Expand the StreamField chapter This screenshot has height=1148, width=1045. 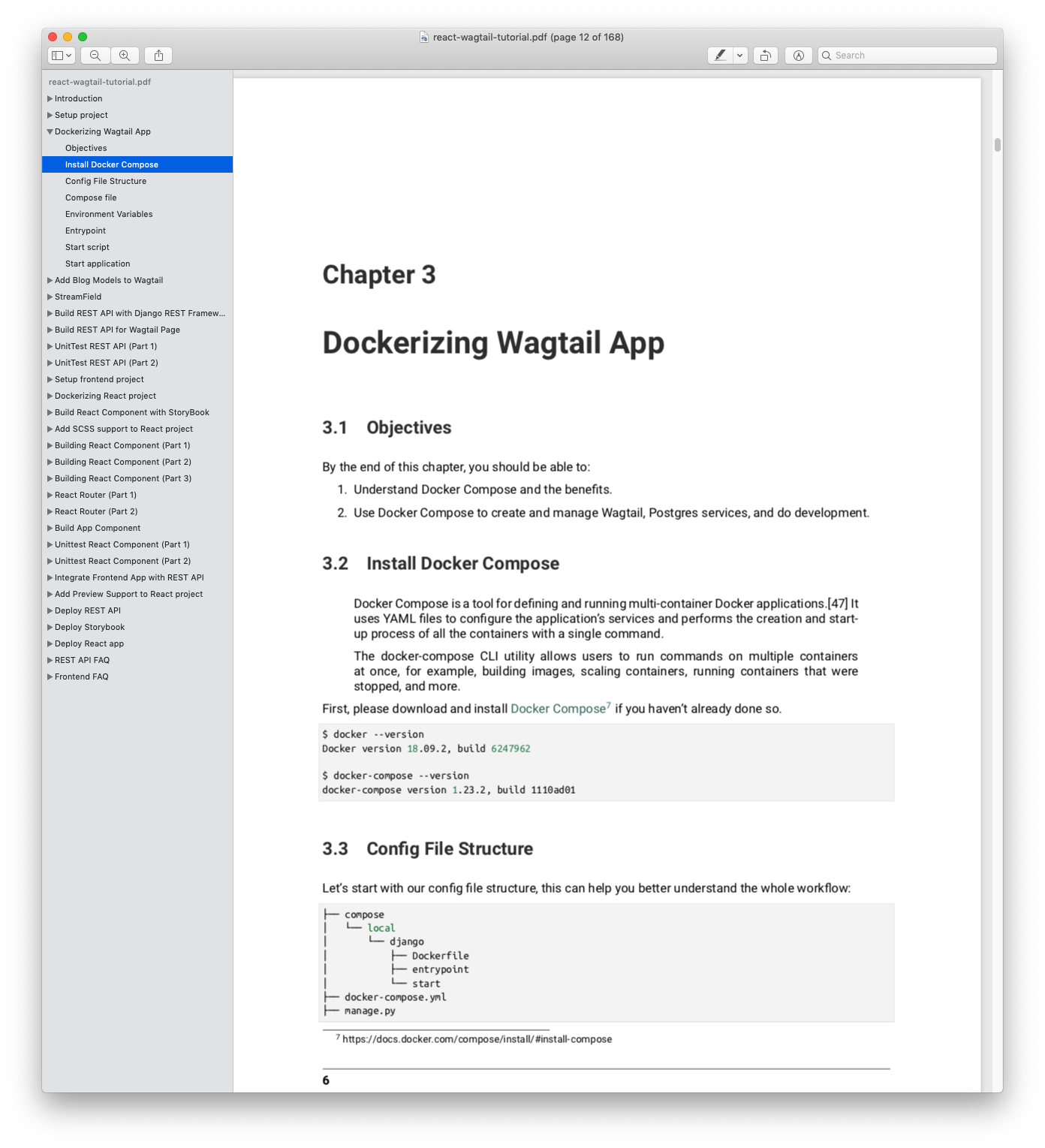(50, 297)
